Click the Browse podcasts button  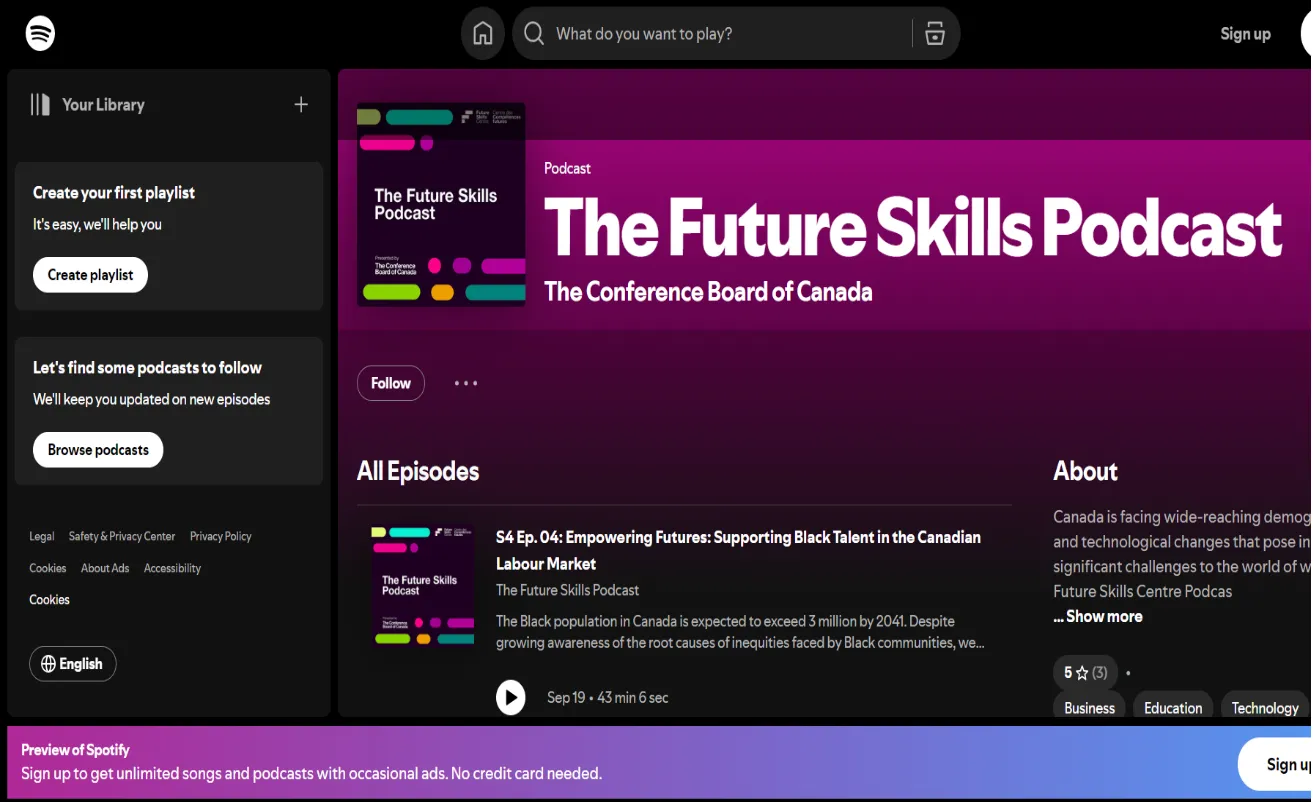click(x=98, y=450)
